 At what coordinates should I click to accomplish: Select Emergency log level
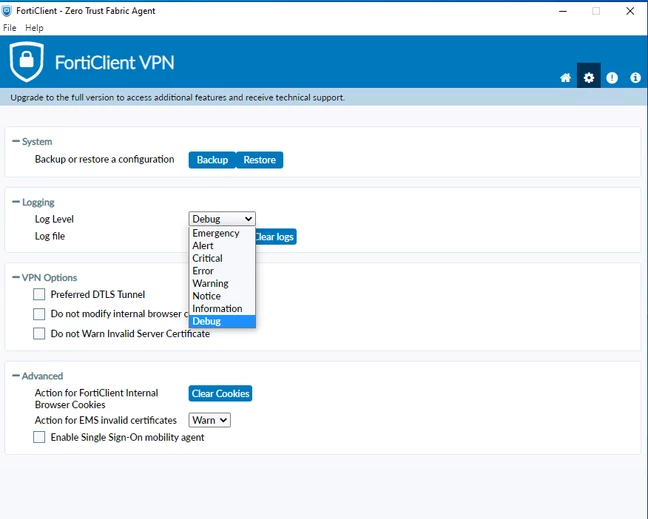pyautogui.click(x=222, y=233)
